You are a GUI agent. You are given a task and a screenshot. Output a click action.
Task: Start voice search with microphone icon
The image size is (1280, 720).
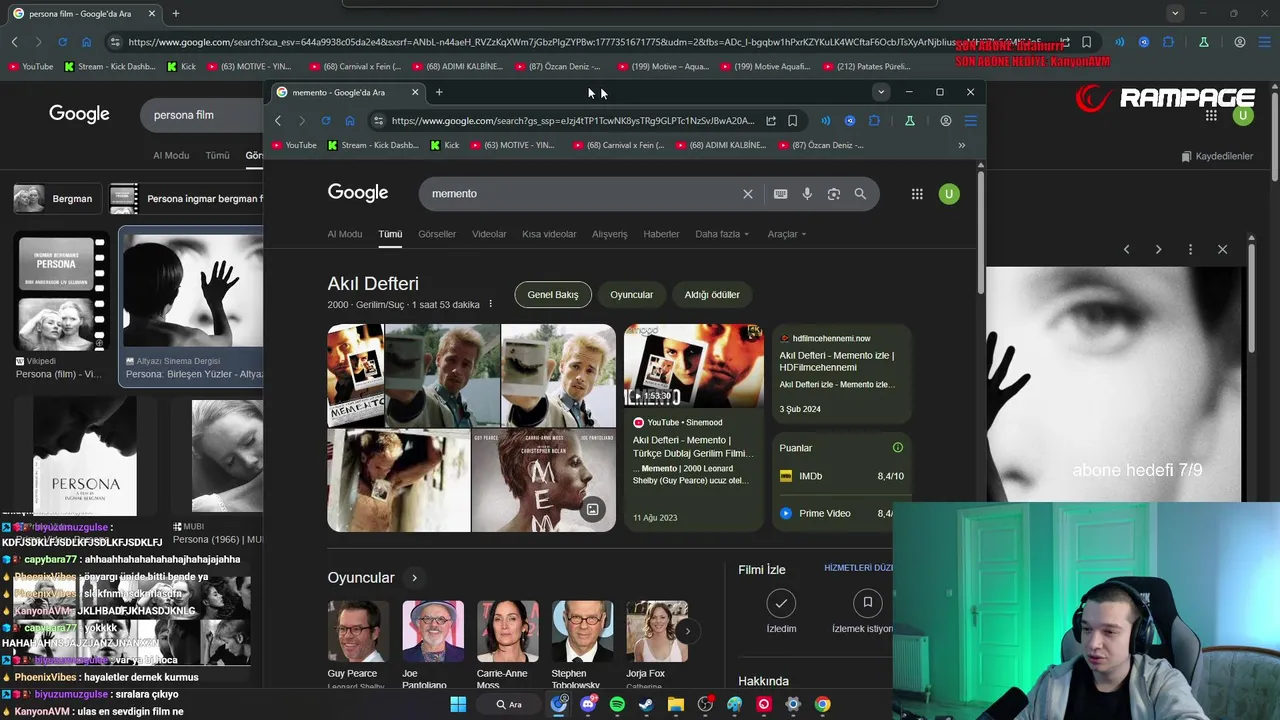807,194
